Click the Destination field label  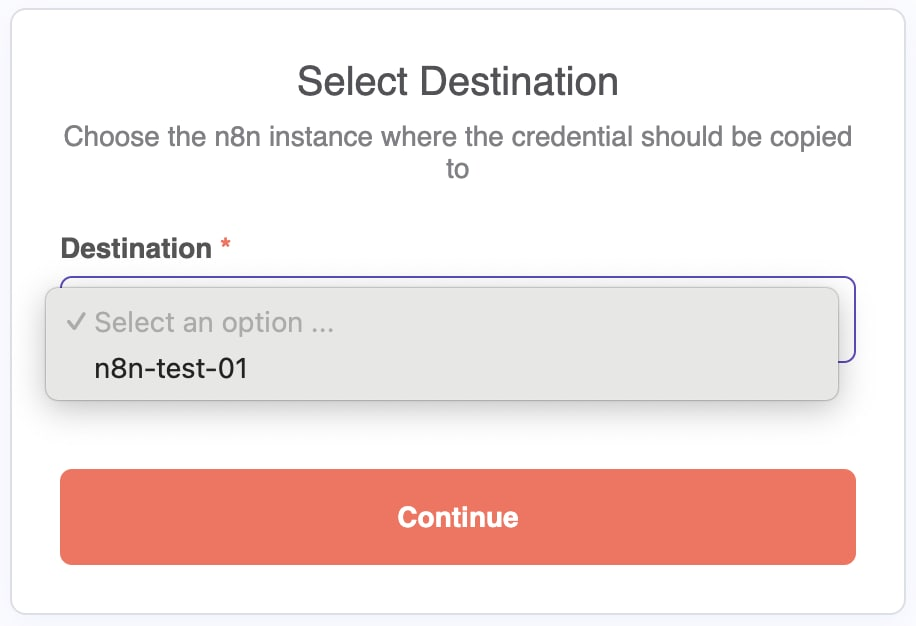coord(136,248)
